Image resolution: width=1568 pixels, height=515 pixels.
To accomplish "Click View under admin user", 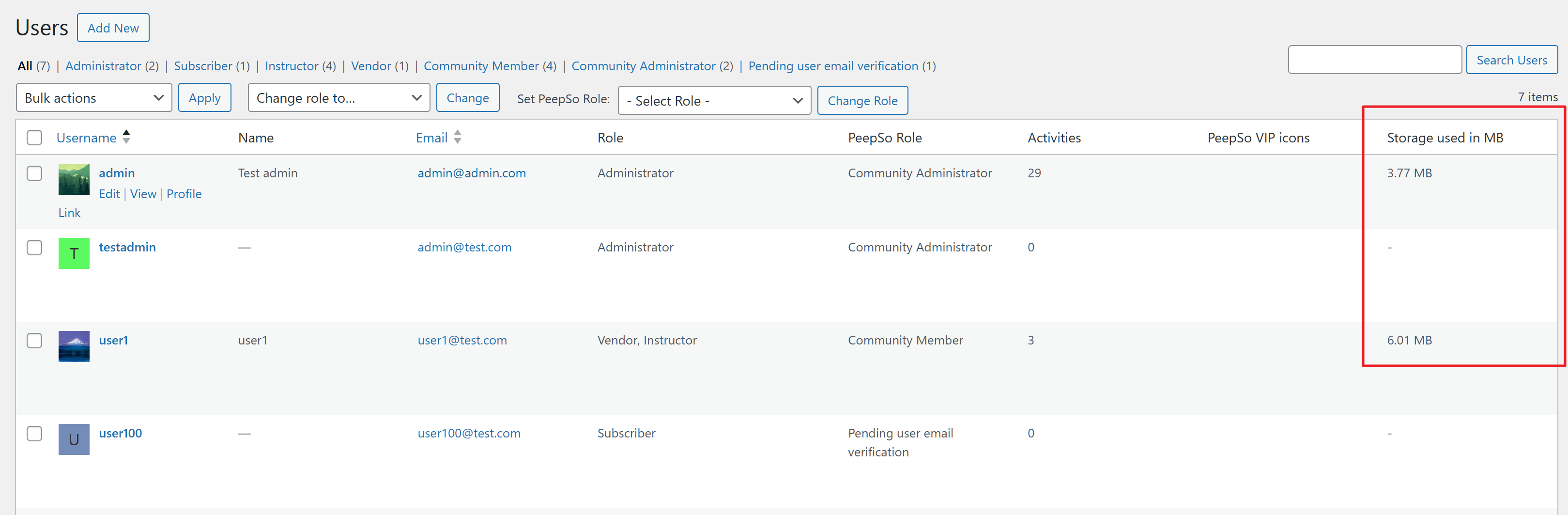I will point(143,194).
